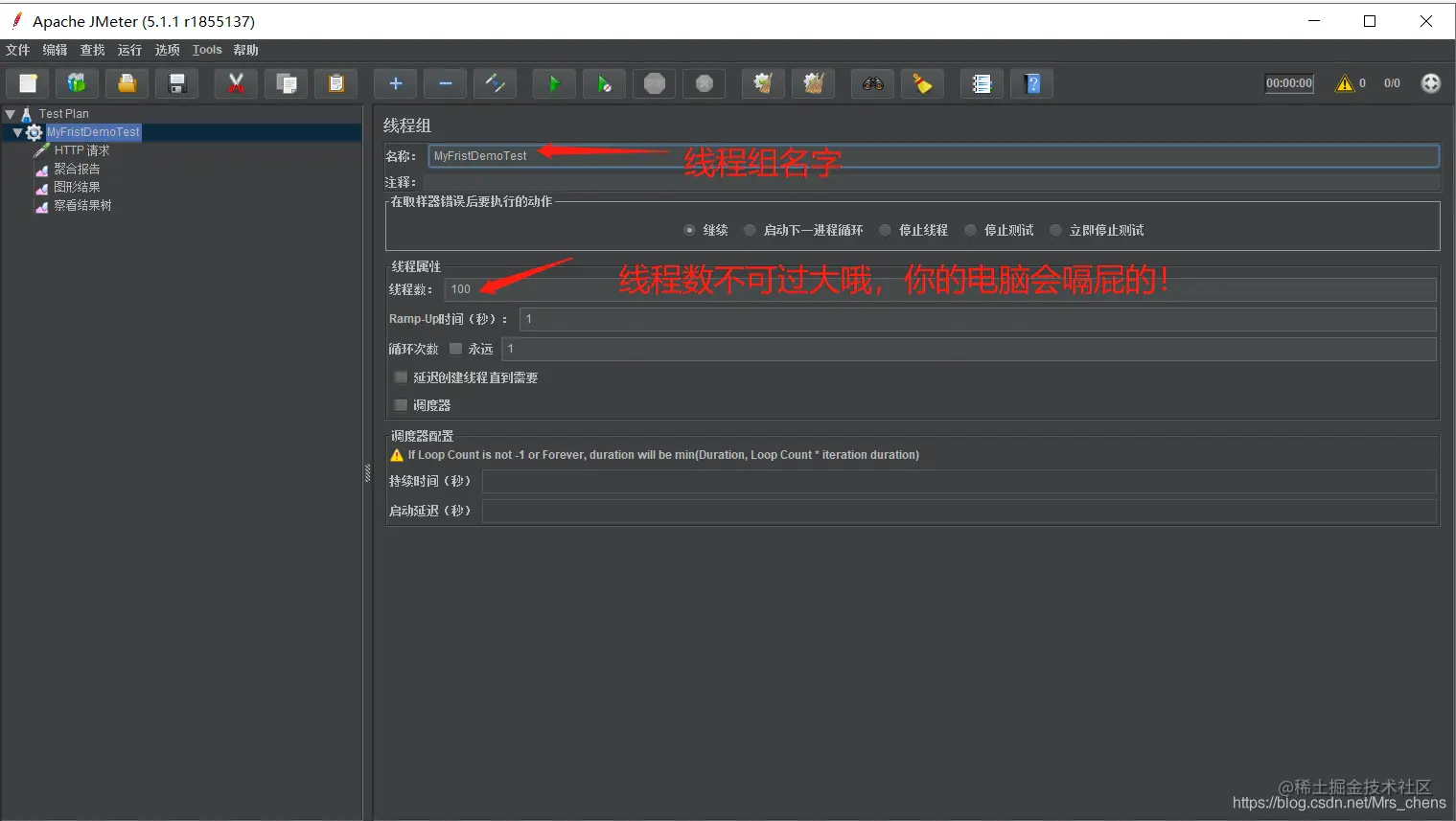Select HTTP 请求 in the tree

coord(81,150)
